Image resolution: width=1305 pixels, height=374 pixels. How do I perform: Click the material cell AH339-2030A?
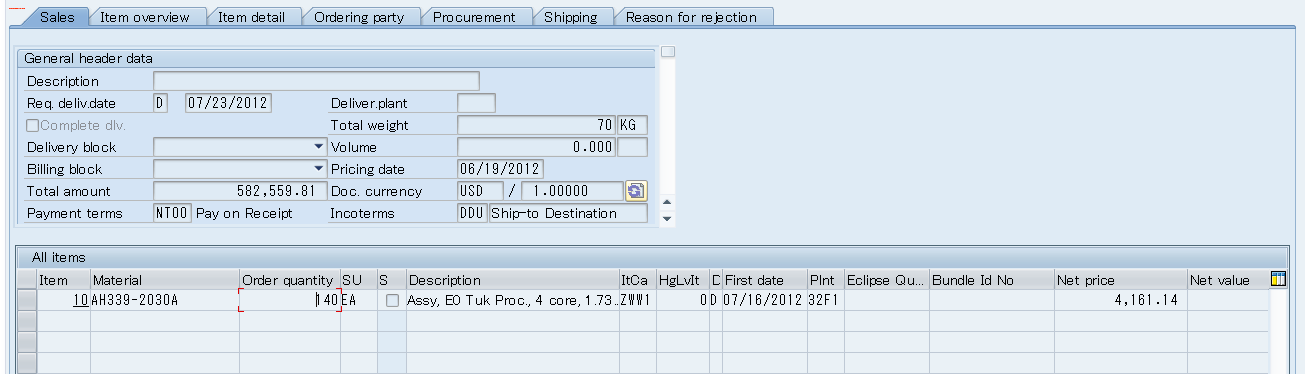pos(164,300)
